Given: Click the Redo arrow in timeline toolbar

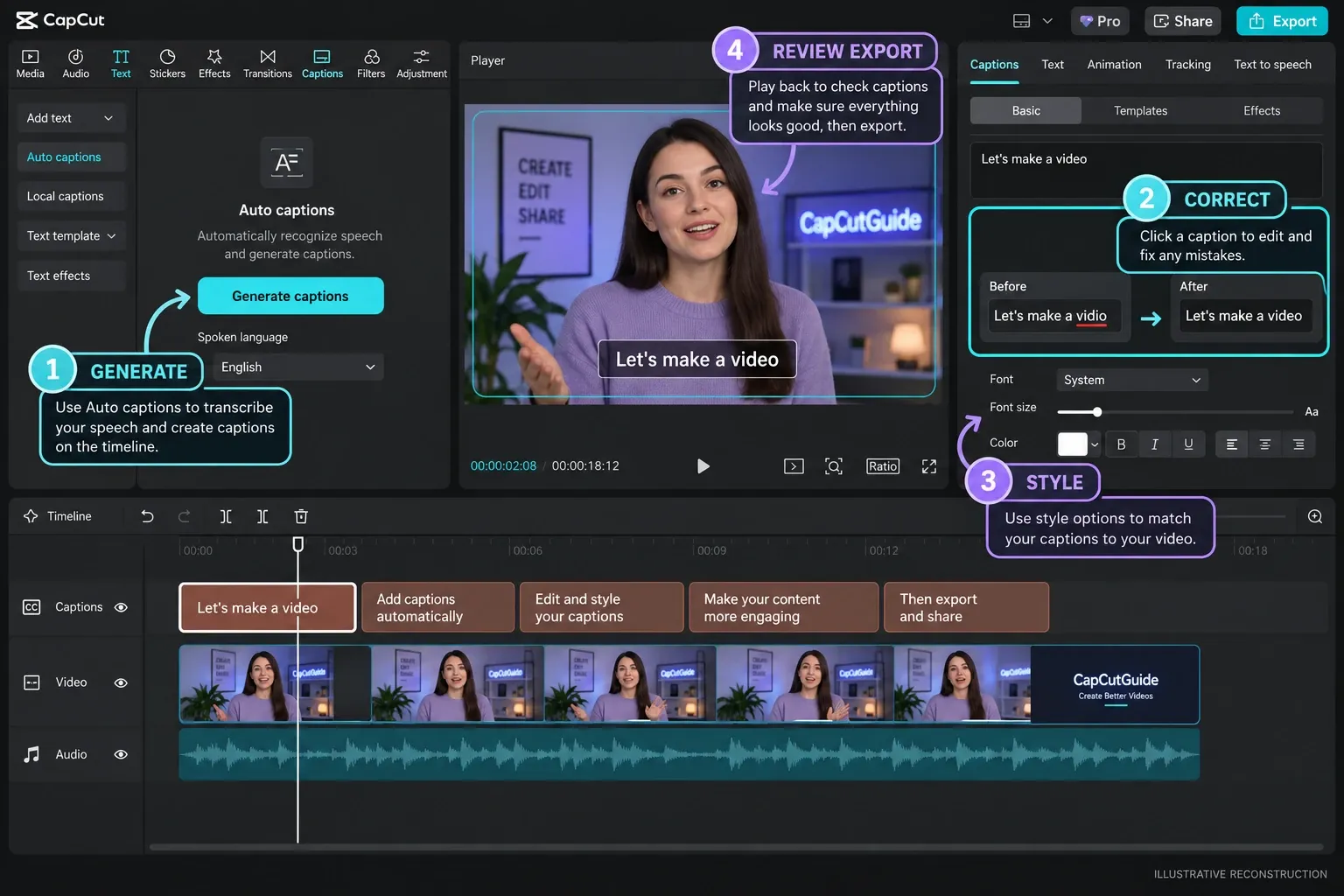Looking at the screenshot, I should [185, 516].
